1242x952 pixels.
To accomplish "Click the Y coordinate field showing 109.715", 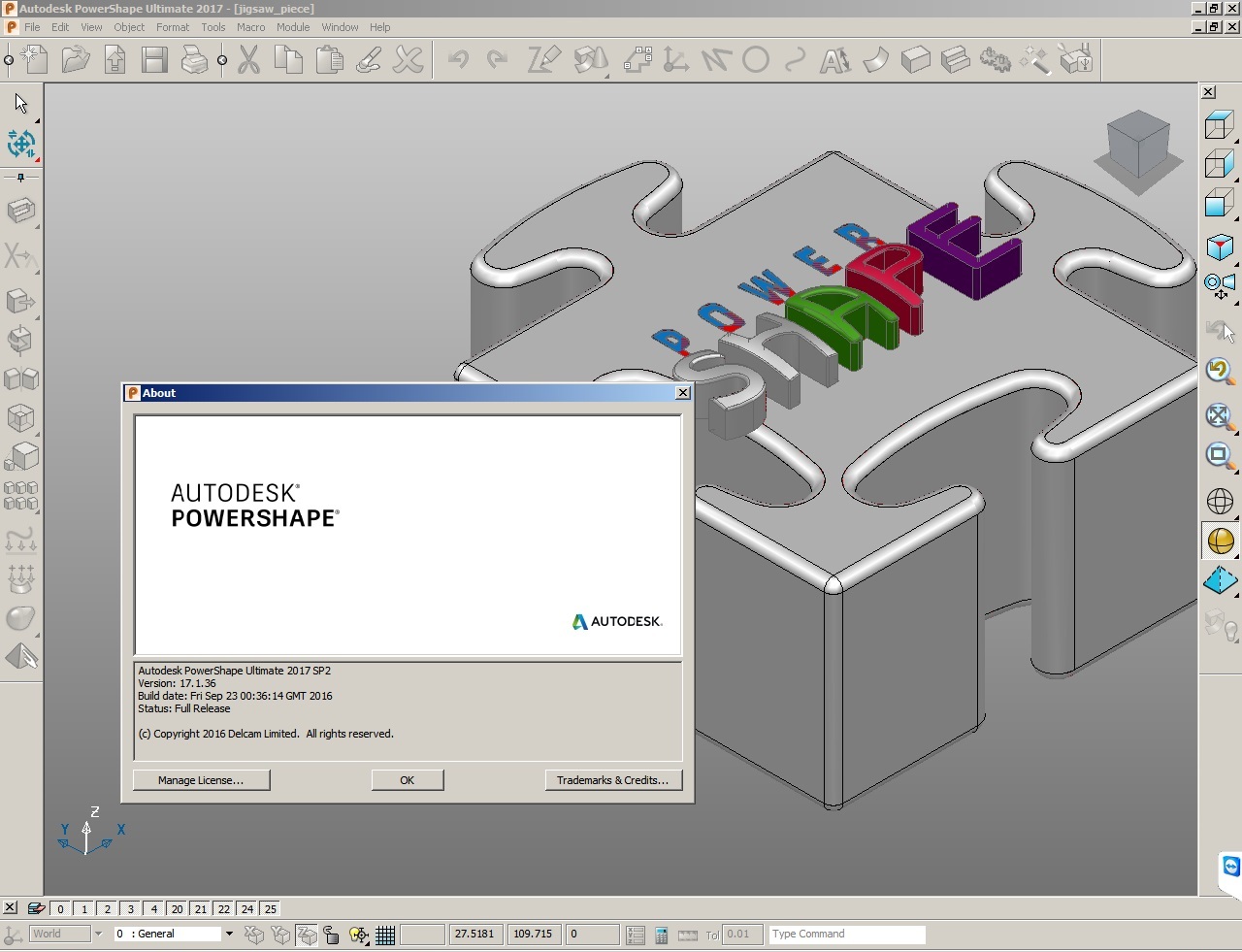I will click(x=534, y=934).
